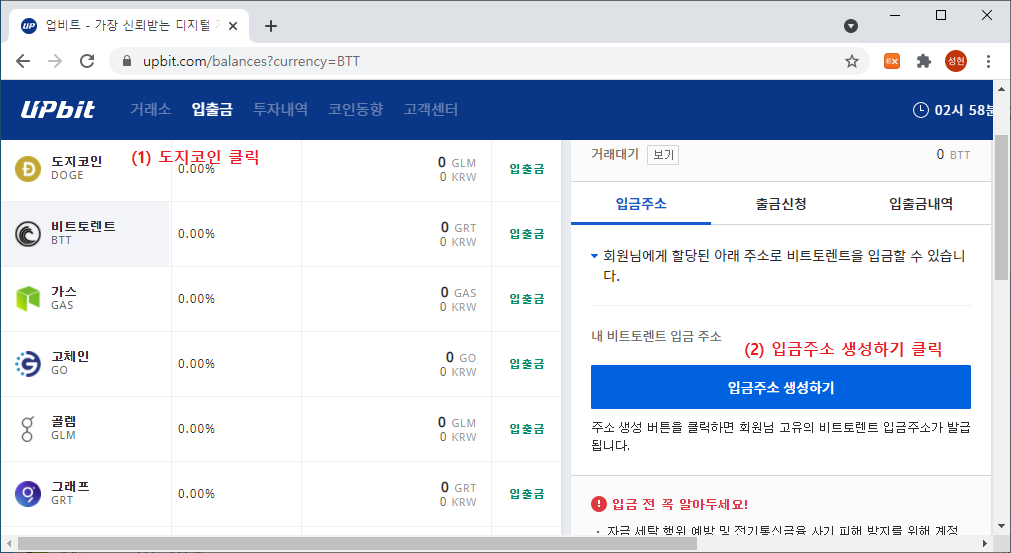Click the horizontal scrollbar thumb
The image size is (1011, 553).
coord(357,544)
